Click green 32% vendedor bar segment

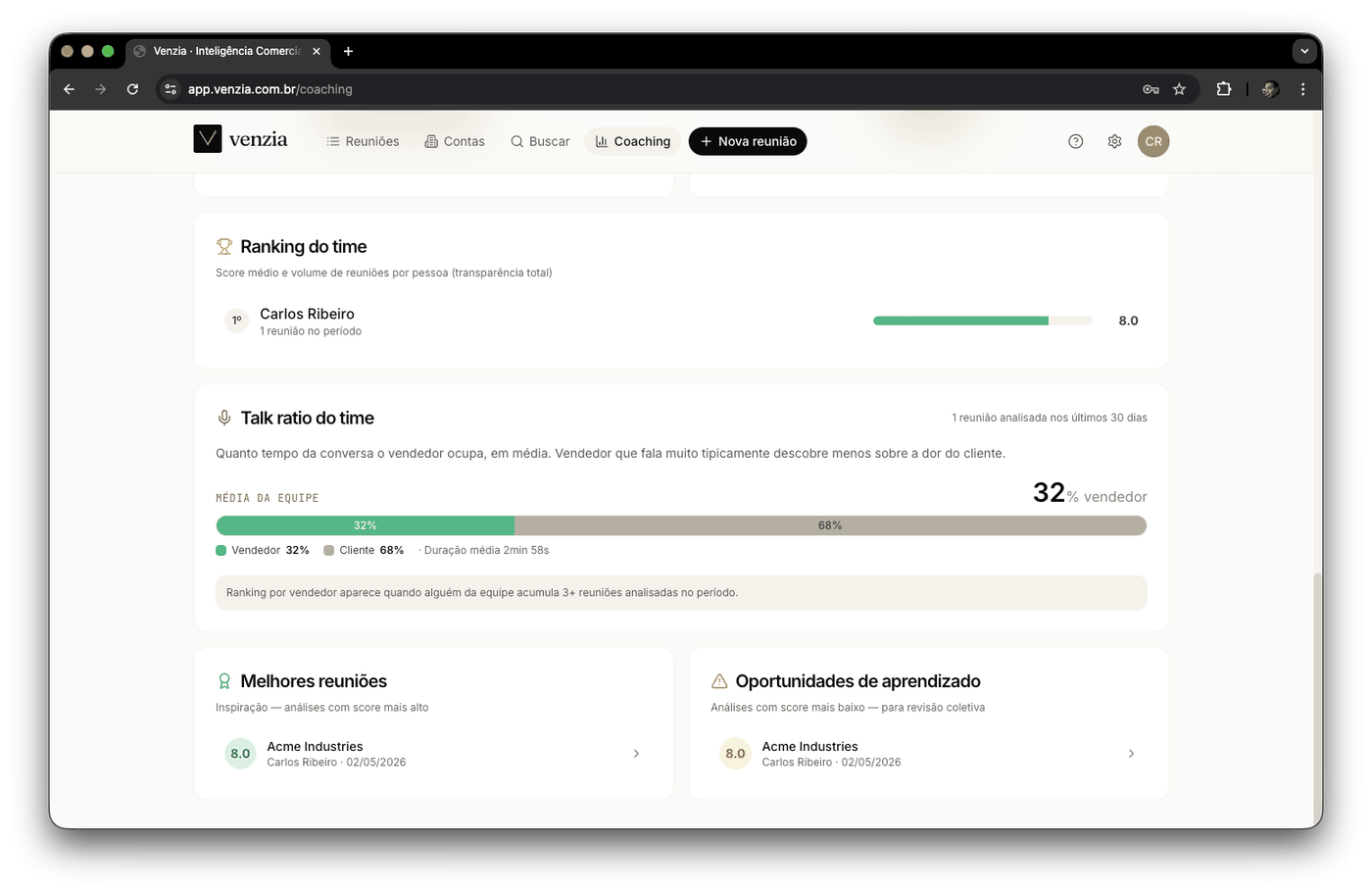coord(366,525)
